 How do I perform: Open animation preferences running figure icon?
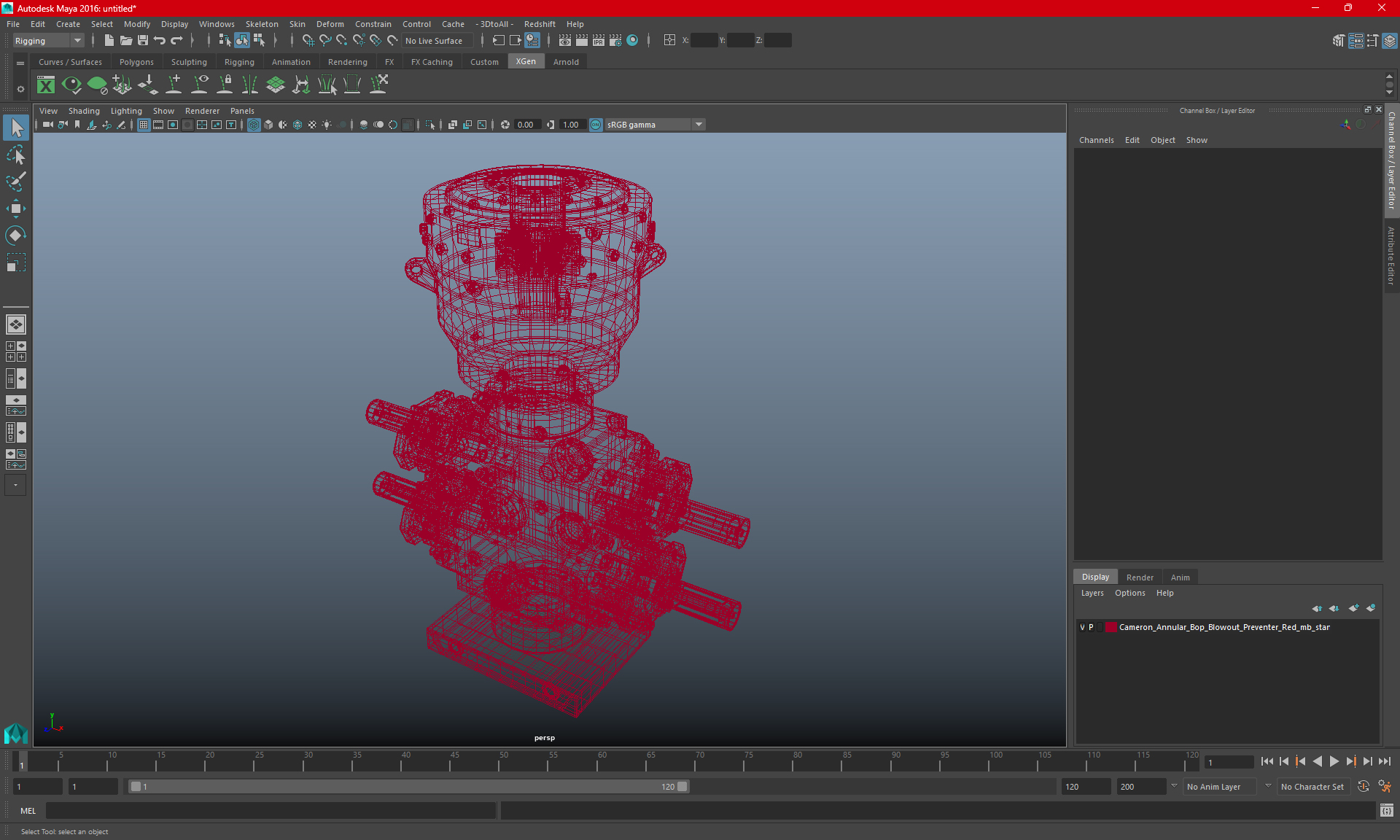point(1385,787)
